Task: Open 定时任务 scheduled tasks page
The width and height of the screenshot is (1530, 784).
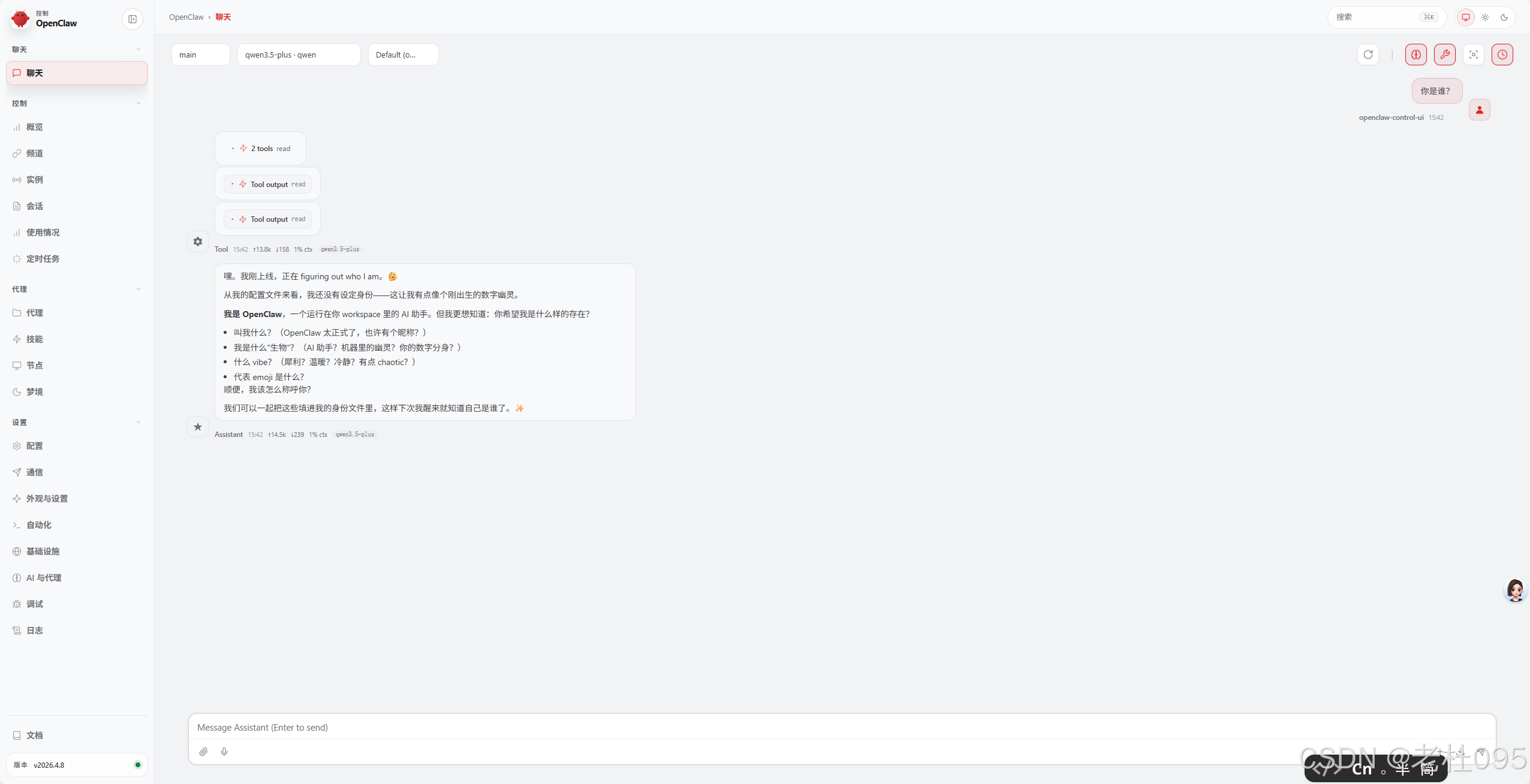Action: point(43,259)
